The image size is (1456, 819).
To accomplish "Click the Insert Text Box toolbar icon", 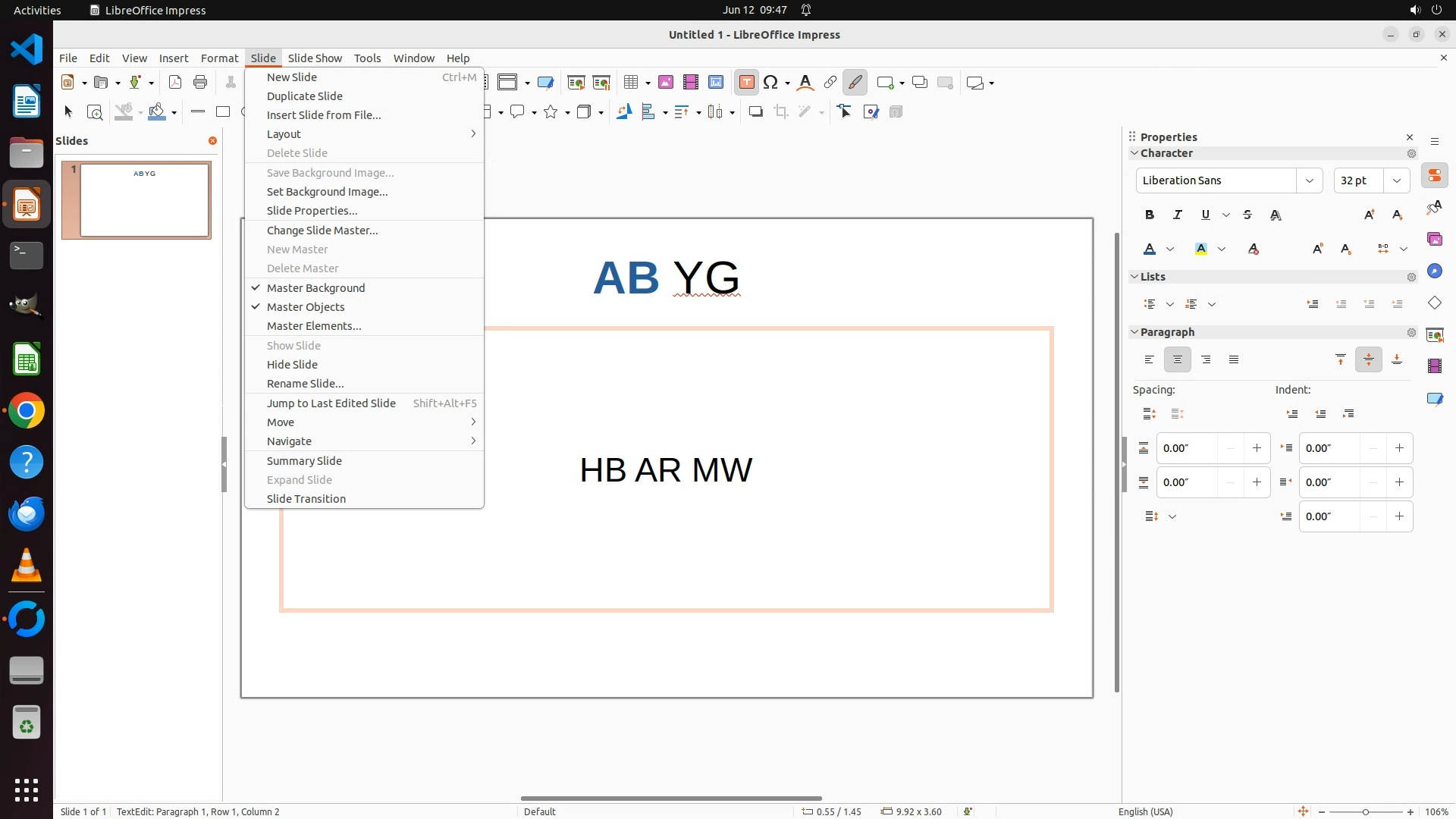I will [746, 83].
